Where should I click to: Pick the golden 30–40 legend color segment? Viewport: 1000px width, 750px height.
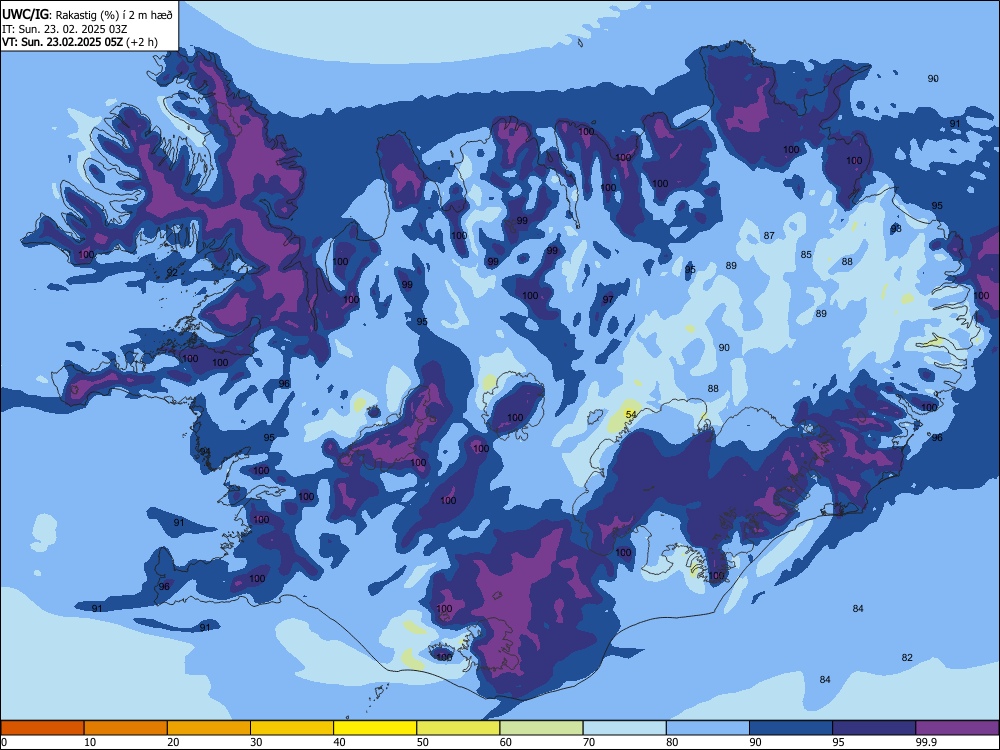coord(292,728)
